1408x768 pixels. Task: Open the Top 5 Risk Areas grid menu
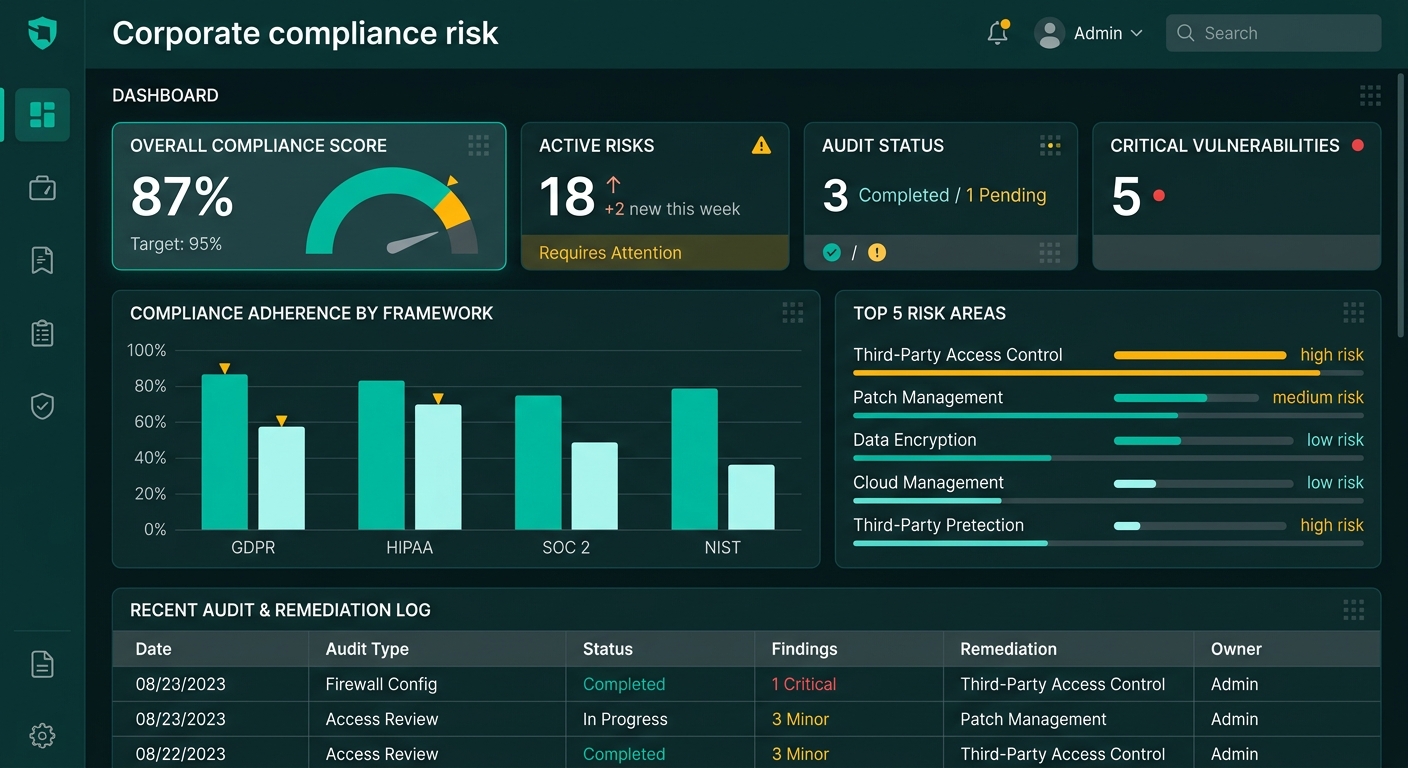[x=1353, y=313]
